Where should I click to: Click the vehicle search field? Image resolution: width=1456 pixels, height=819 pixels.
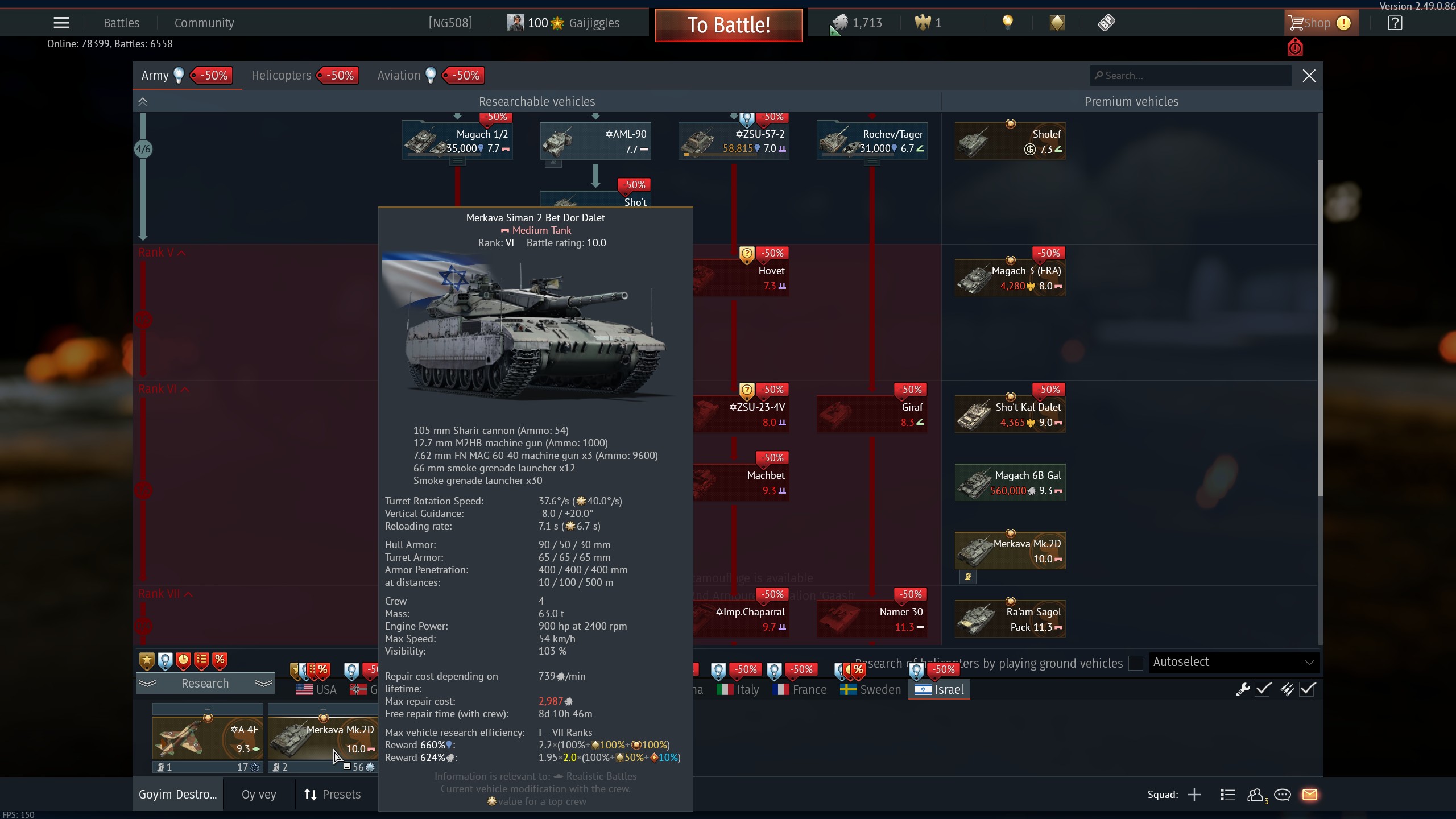[1190, 76]
